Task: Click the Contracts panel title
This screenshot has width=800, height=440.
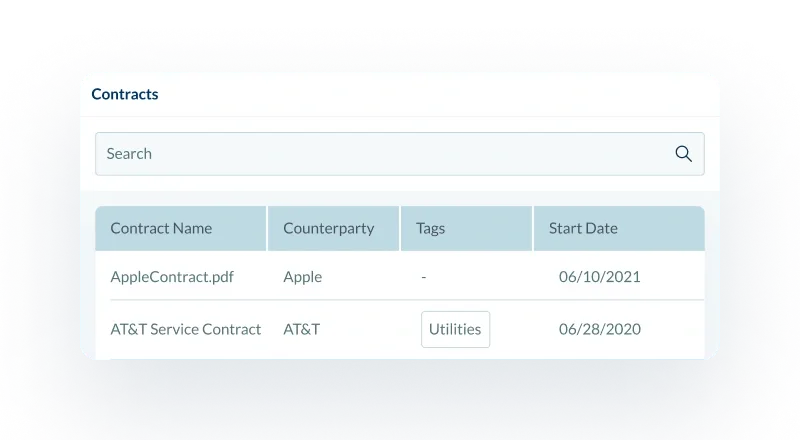Action: 125,94
